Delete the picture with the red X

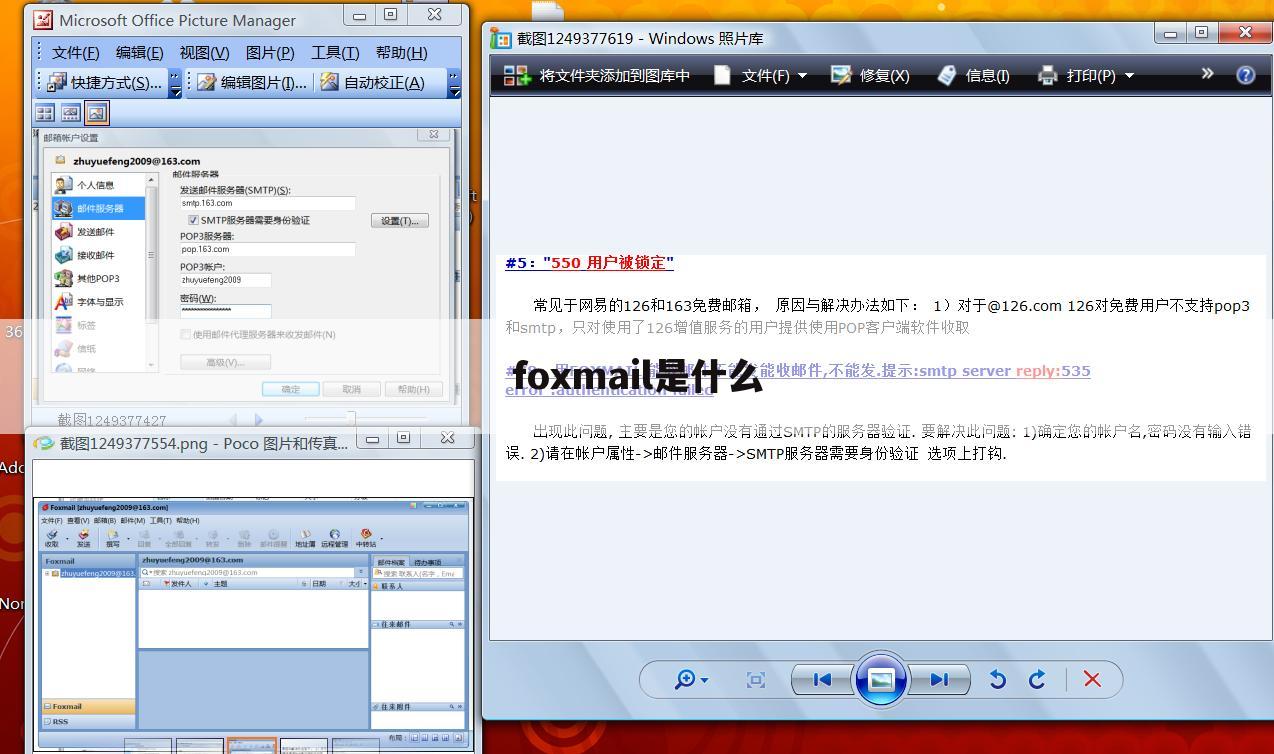coord(1092,680)
